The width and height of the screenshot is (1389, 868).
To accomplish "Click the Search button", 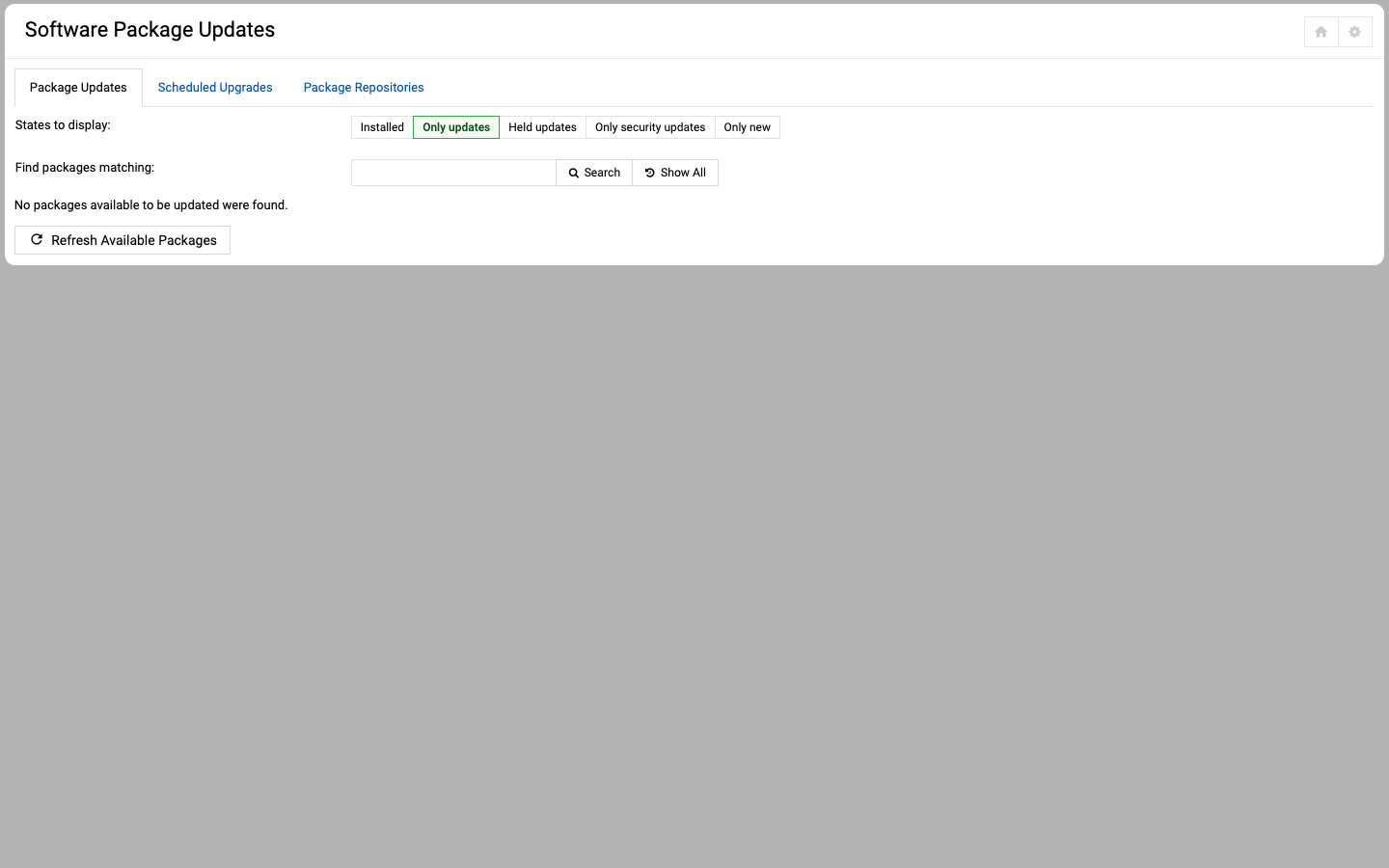I will 594,173.
